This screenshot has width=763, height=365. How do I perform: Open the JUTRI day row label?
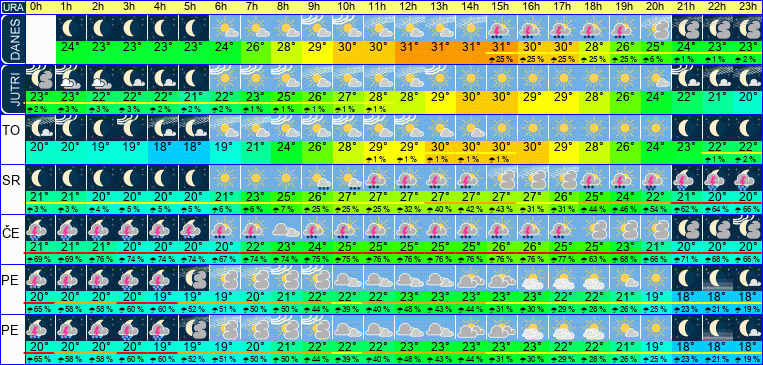click(x=12, y=89)
